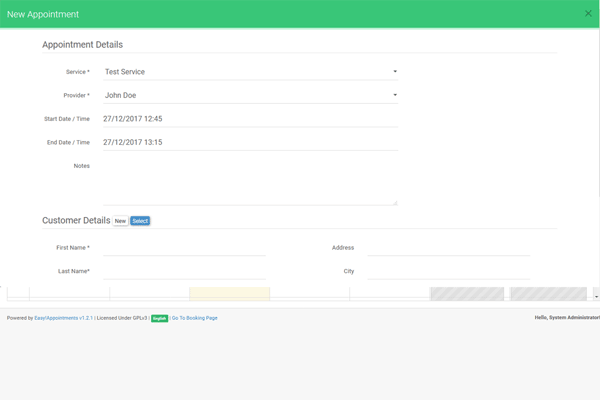Follow the Go To Booking Page link

point(195,318)
